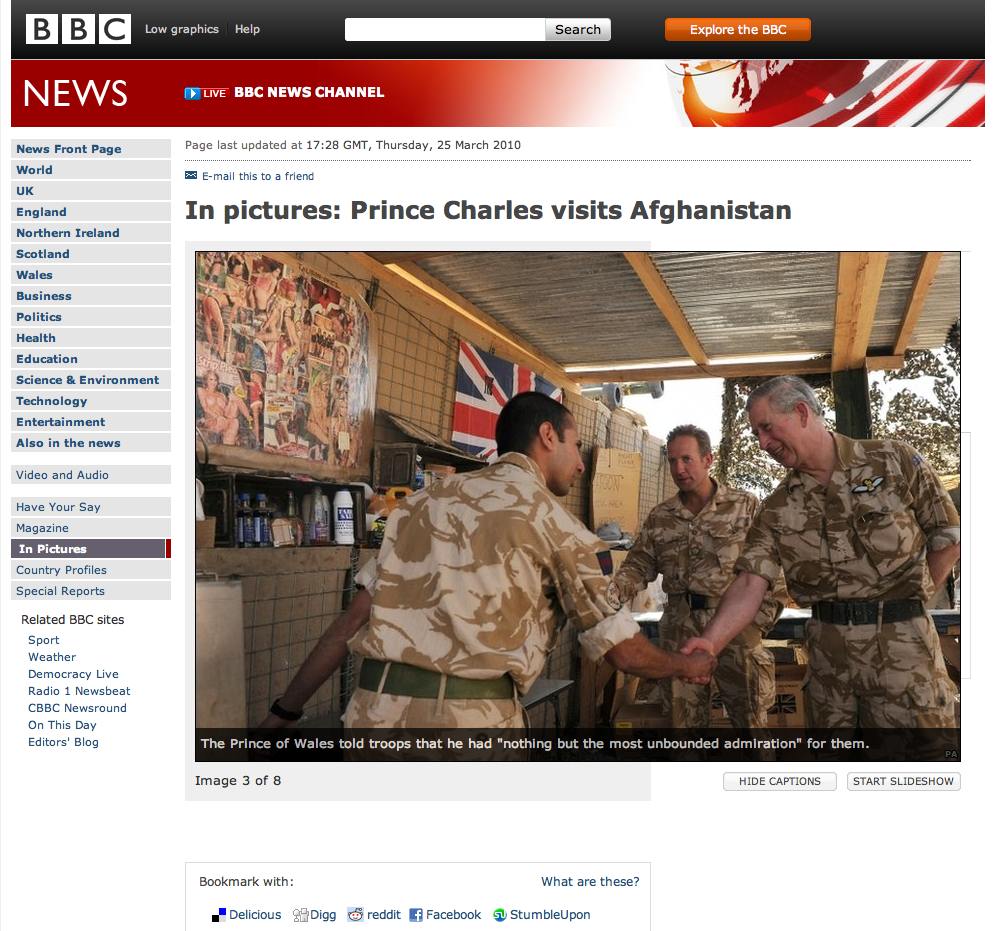Click the Delicious bookmark icon
Screen dimensions: 995x931
pyautogui.click(x=219, y=914)
